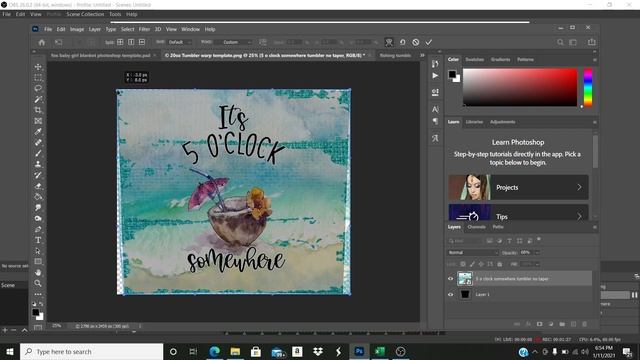Toggle lock all padlock icon
The width and height of the screenshot is (640, 360).
pos(500,264)
